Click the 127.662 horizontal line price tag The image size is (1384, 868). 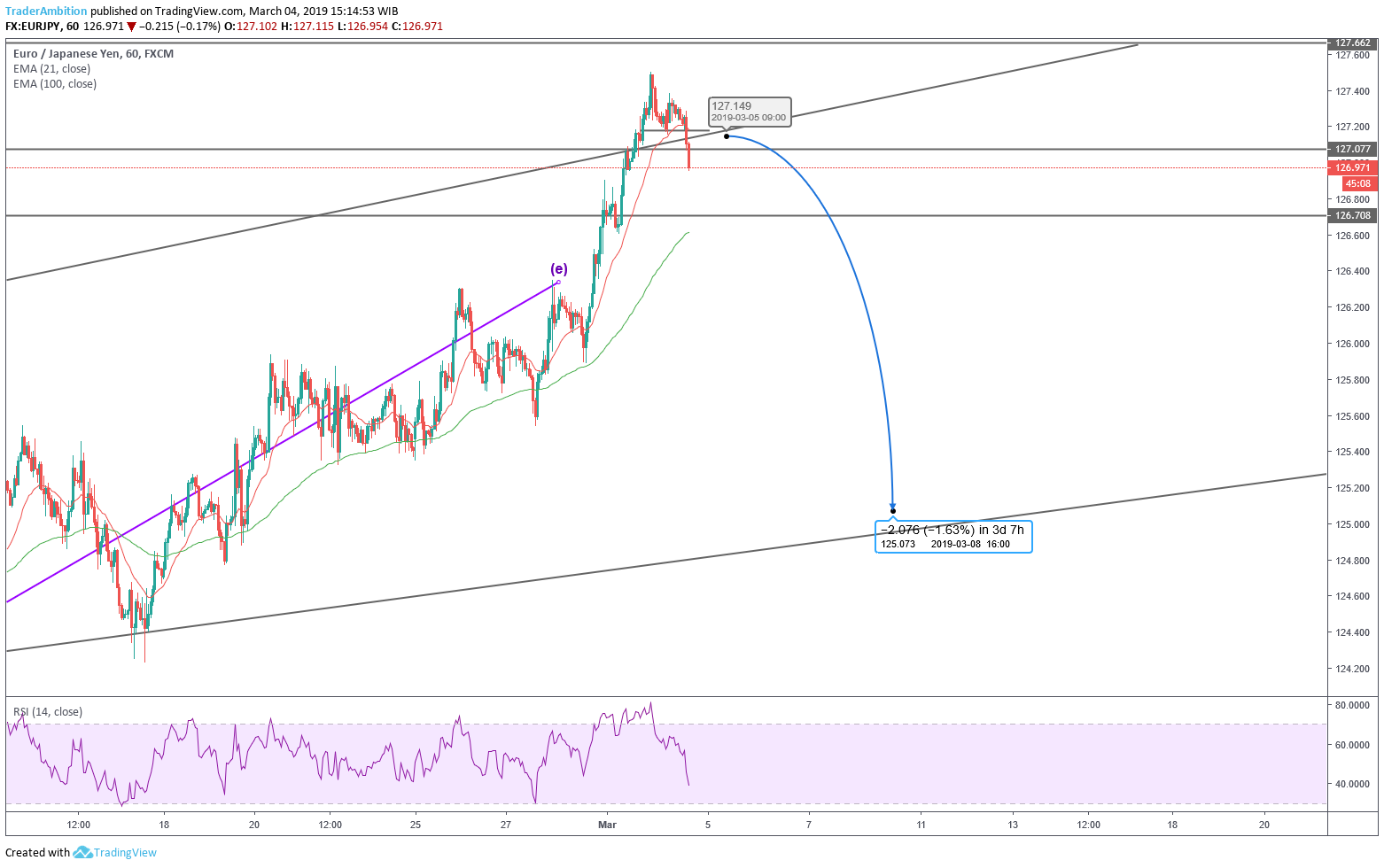pyautogui.click(x=1352, y=43)
